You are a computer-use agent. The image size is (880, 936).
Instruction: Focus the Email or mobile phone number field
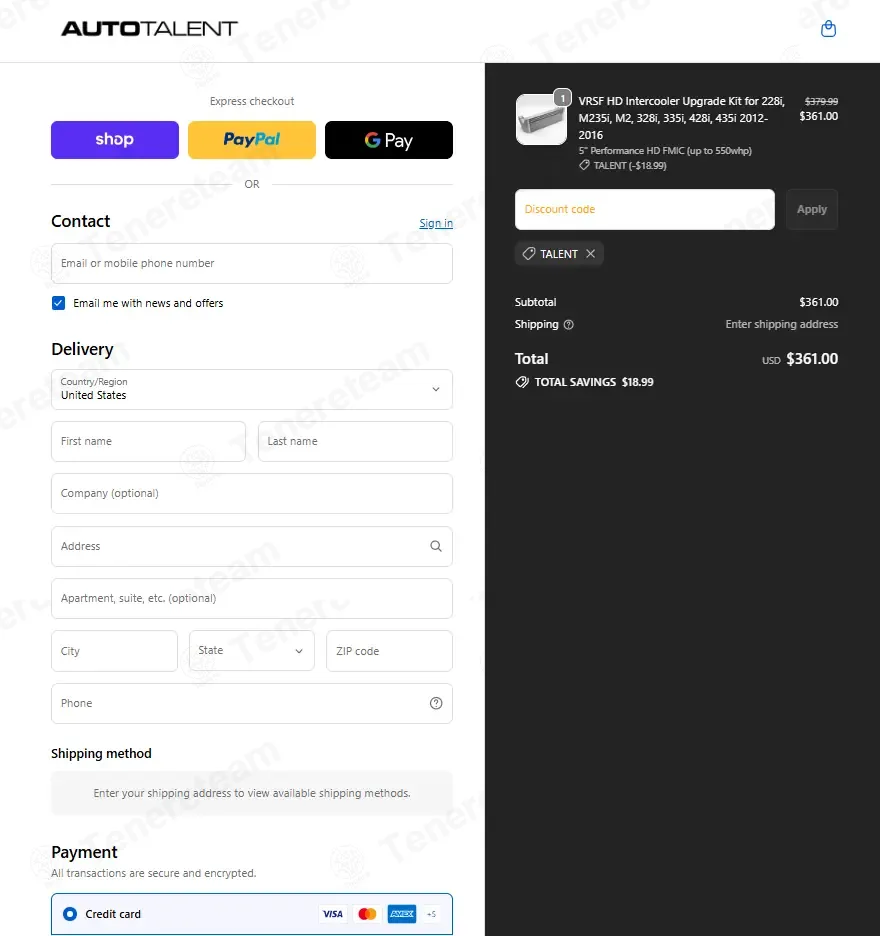251,263
